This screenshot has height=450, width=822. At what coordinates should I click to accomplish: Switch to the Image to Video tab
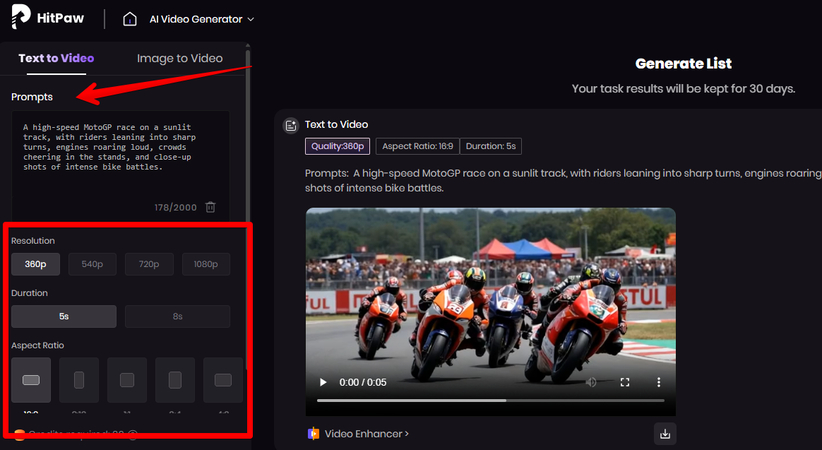coord(180,58)
